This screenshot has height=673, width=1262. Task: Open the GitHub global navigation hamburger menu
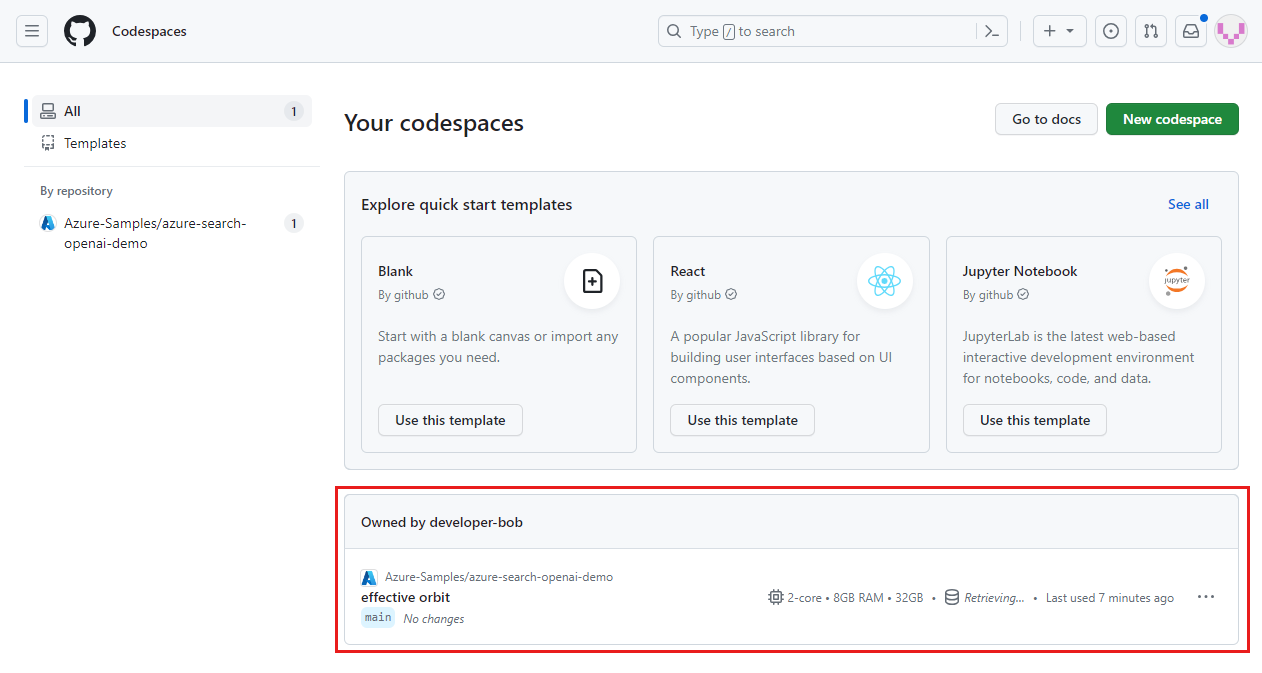point(31,31)
